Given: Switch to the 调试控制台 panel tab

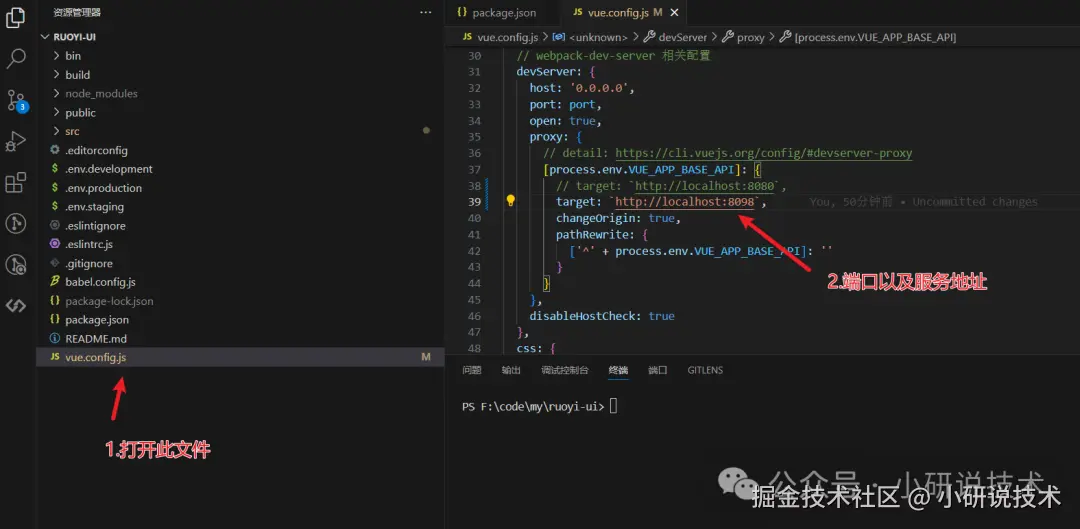Looking at the screenshot, I should tap(565, 370).
